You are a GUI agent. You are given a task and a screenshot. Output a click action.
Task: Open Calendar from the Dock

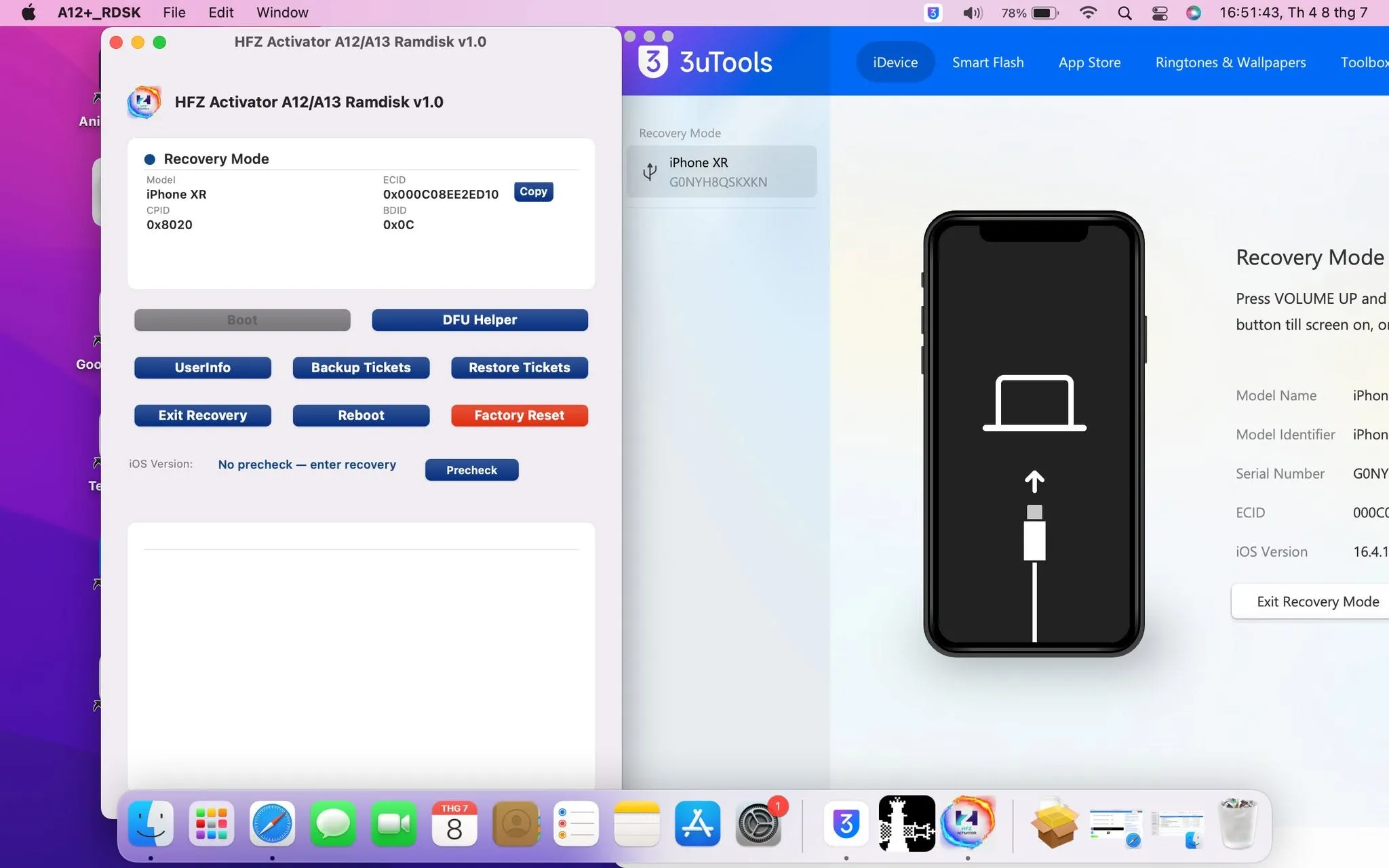point(454,823)
